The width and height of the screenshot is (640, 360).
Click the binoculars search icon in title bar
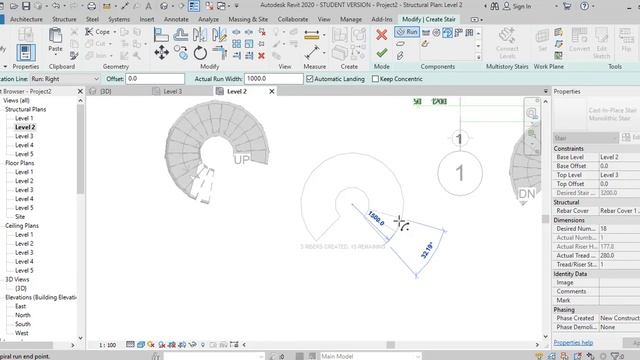tap(494, 6)
